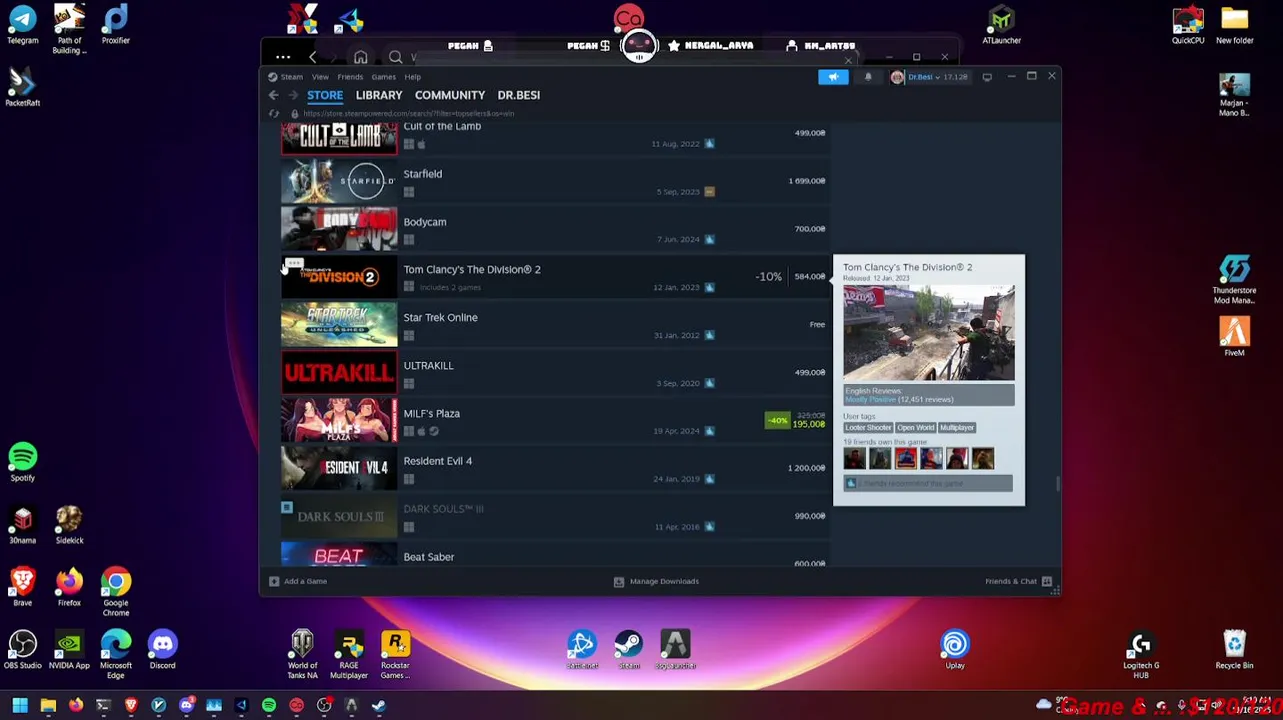This screenshot has height=720, width=1283.
Task: Open Manage Downloads
Action: (656, 581)
